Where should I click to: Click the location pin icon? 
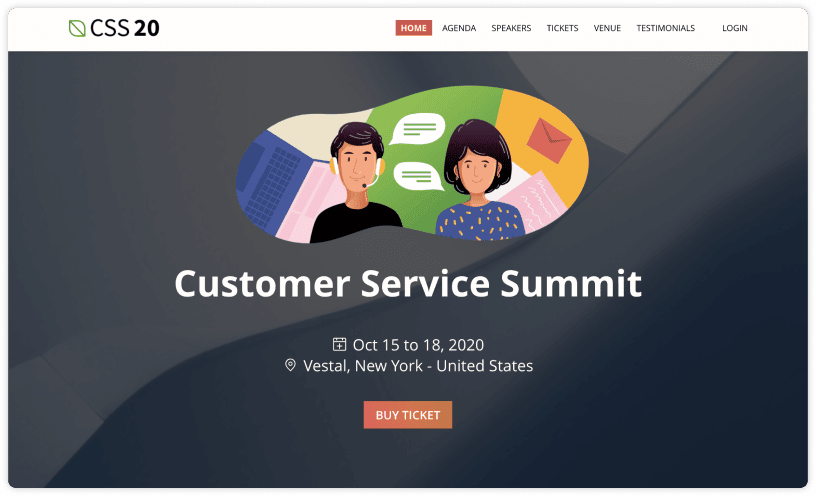point(290,365)
